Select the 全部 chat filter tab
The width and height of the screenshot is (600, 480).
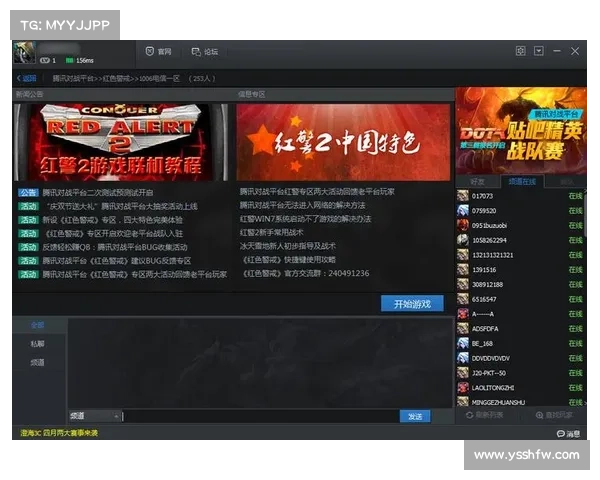pos(38,325)
